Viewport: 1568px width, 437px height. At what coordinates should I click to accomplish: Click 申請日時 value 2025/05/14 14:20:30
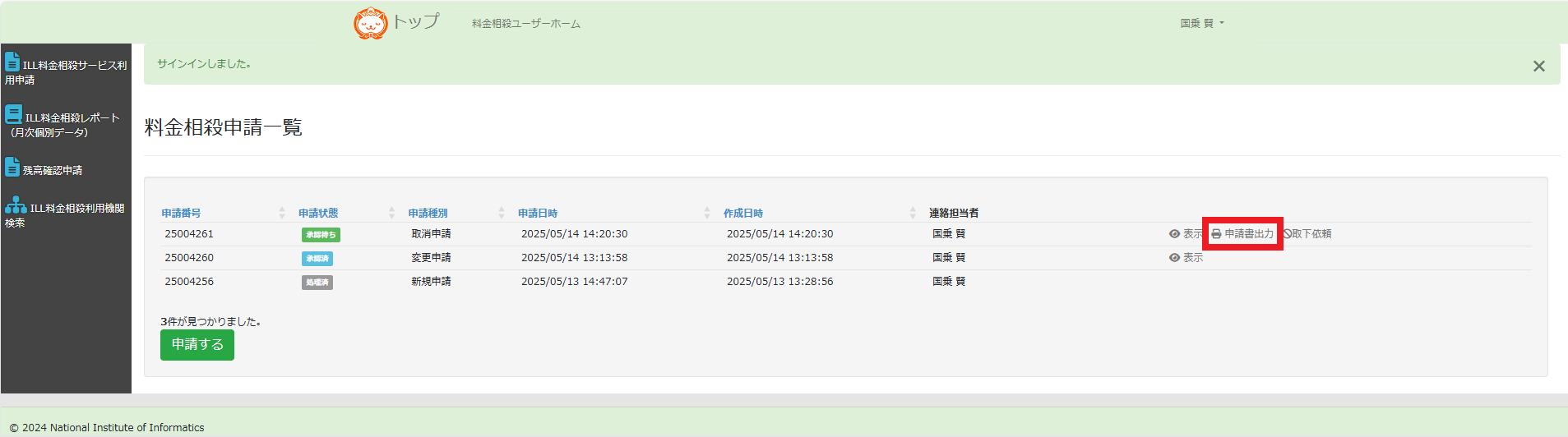[575, 234]
